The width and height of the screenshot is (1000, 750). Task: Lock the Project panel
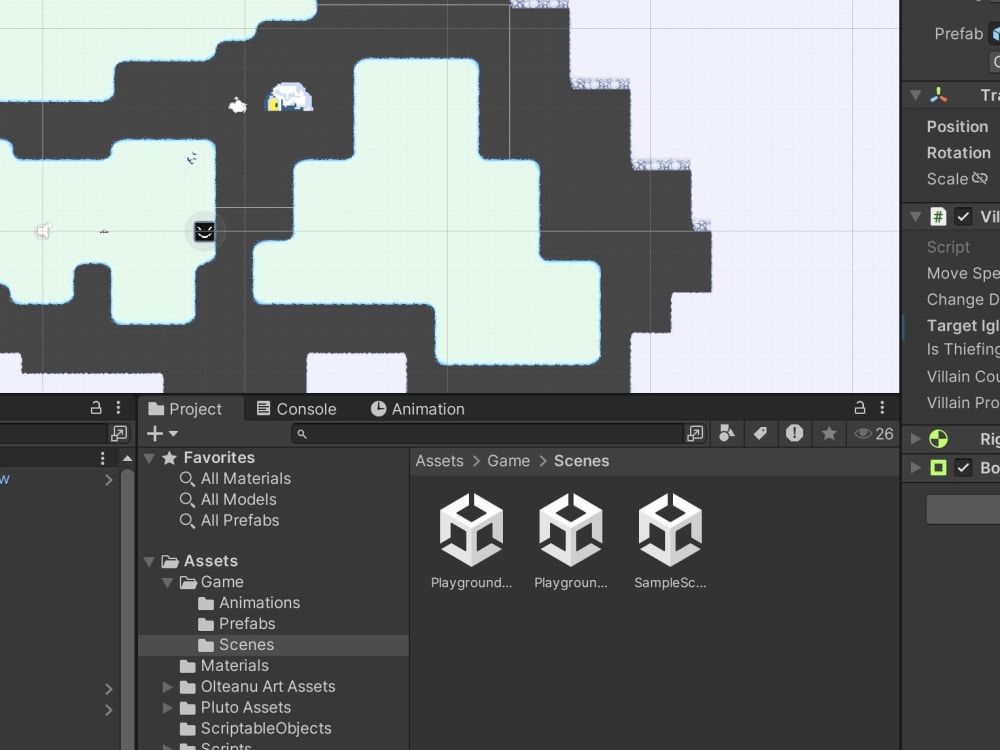[860, 408]
